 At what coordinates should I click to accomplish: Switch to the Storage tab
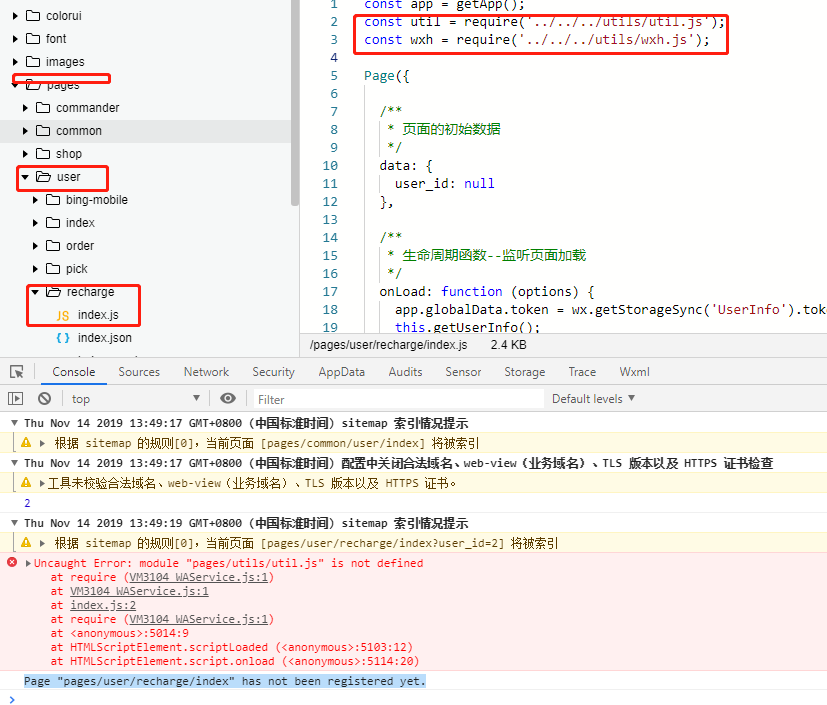pyautogui.click(x=525, y=372)
